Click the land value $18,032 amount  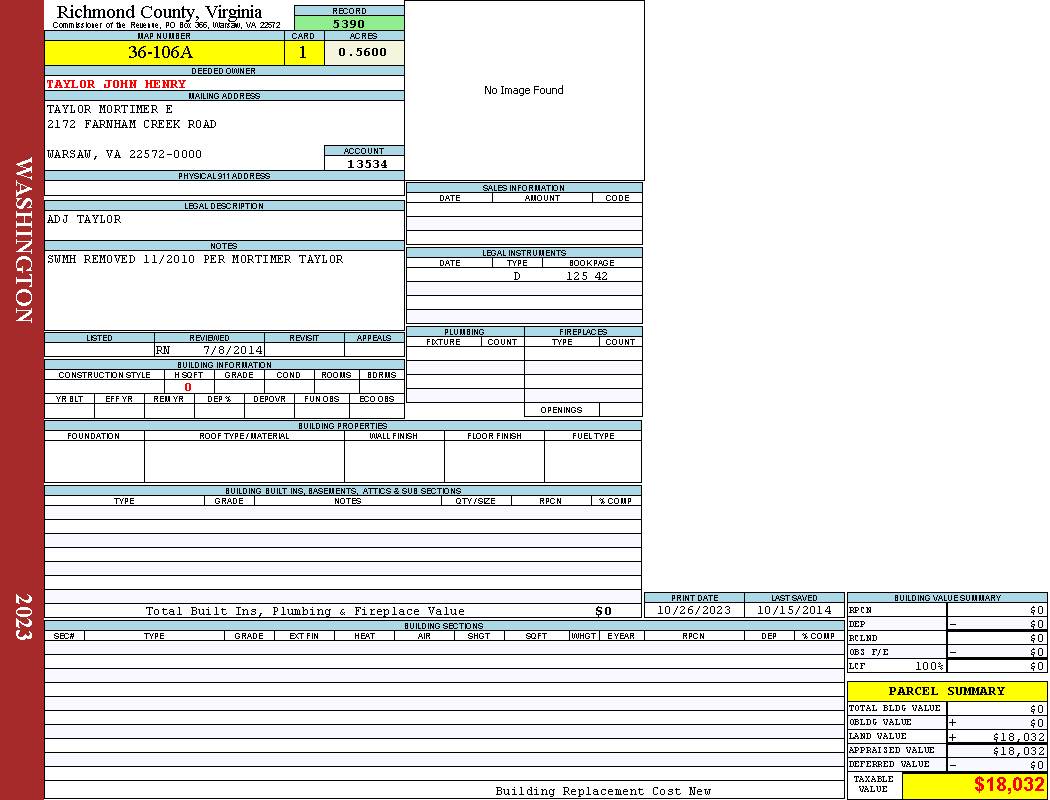1018,737
